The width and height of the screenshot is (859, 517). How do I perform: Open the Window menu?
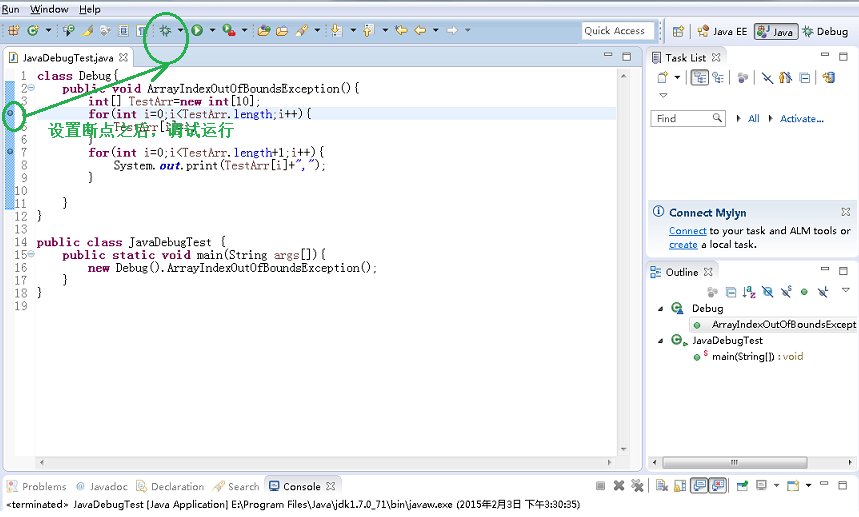(49, 9)
